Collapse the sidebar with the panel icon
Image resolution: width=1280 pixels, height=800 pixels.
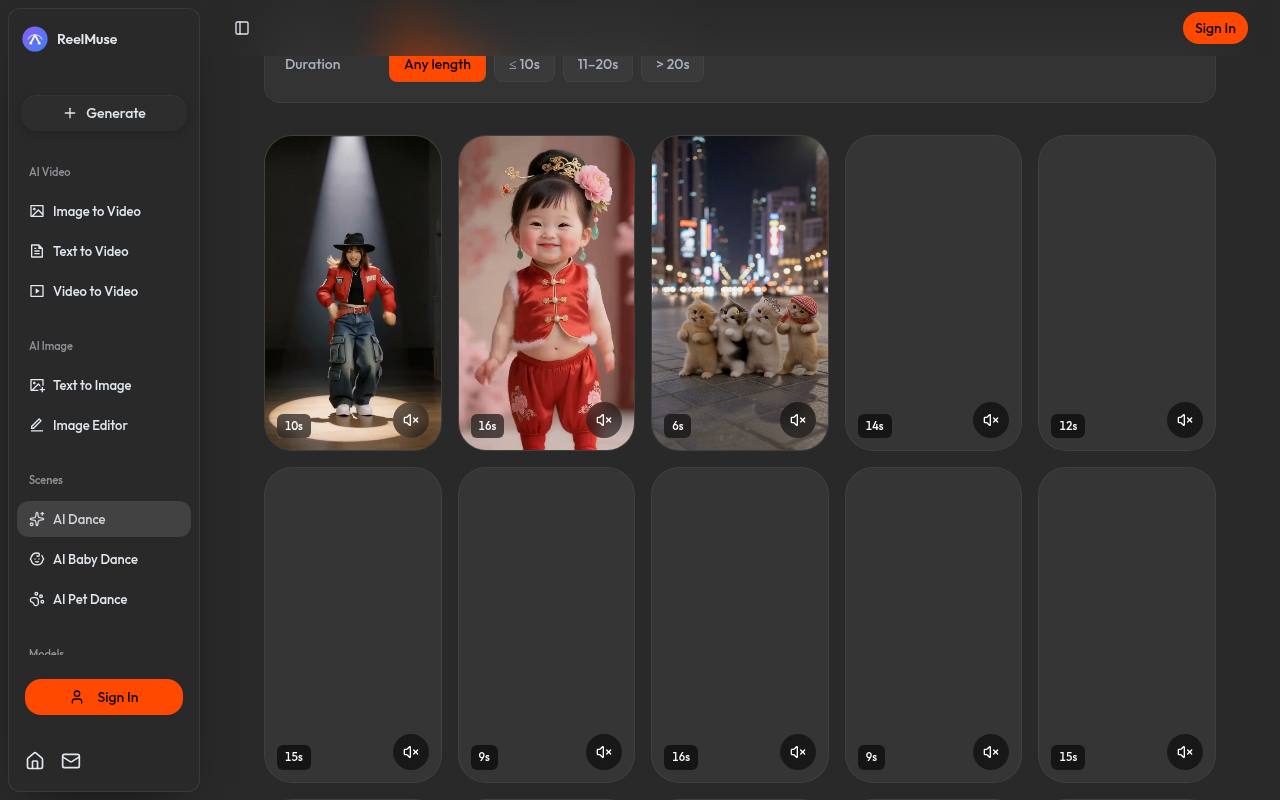coord(242,28)
